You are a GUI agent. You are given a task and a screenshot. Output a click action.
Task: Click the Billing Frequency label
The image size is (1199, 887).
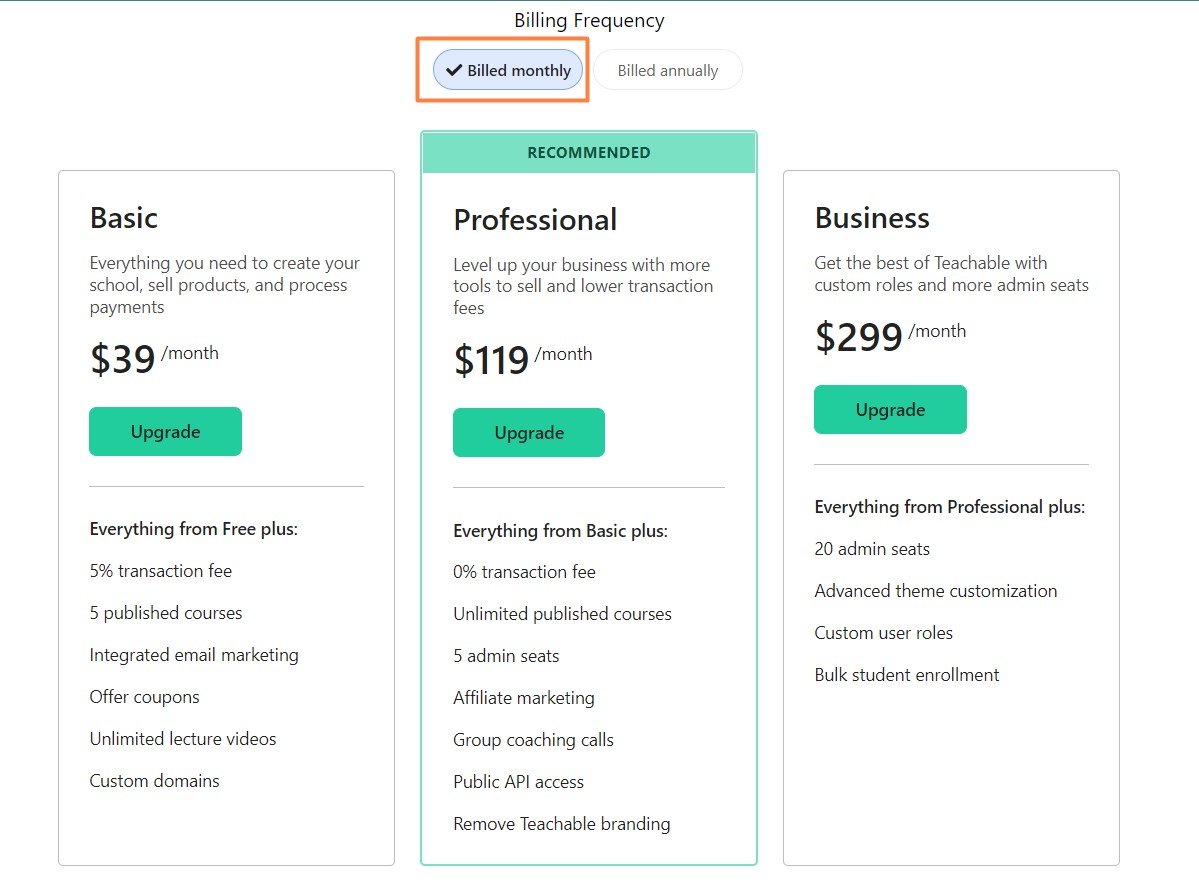[x=589, y=20]
